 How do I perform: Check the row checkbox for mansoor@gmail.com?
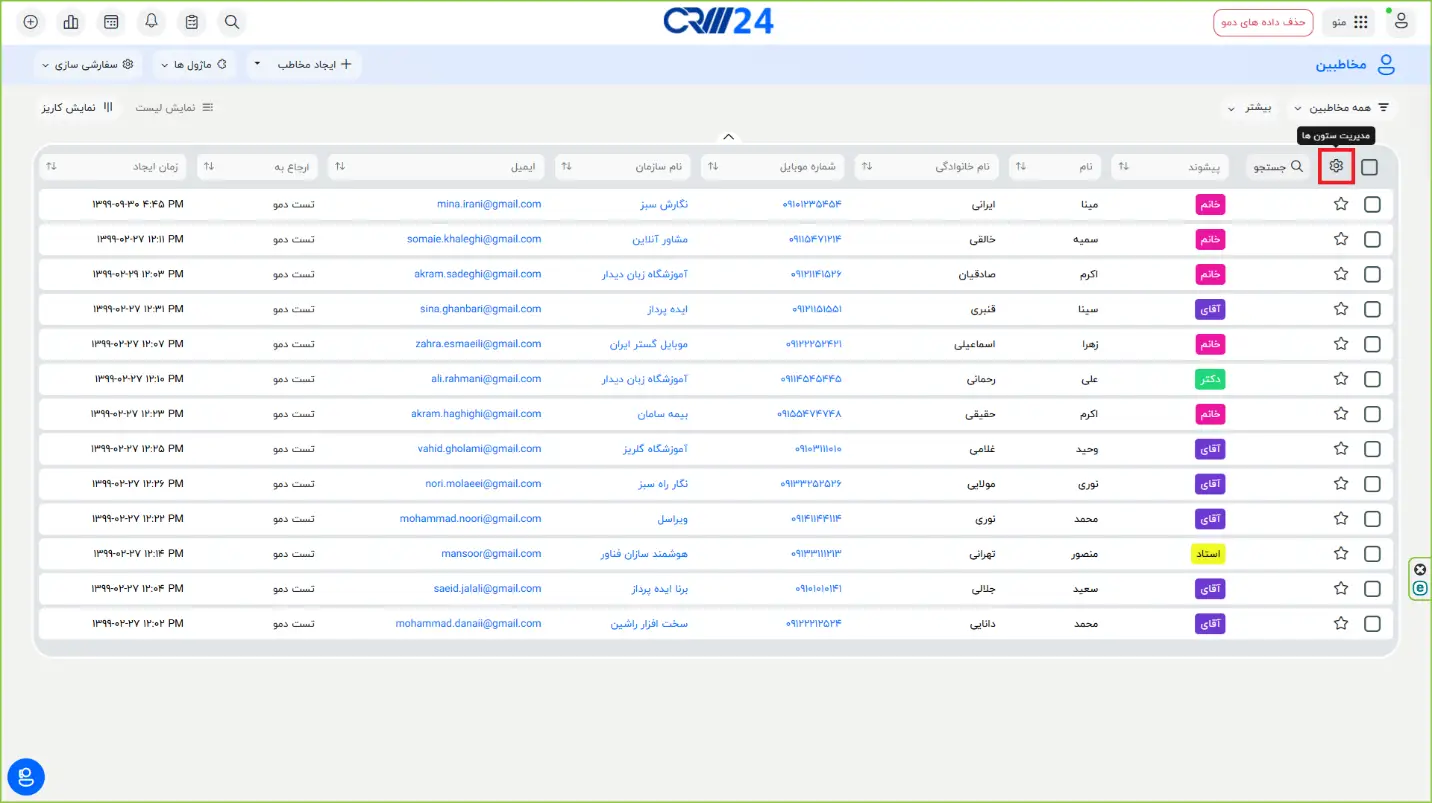(1372, 554)
